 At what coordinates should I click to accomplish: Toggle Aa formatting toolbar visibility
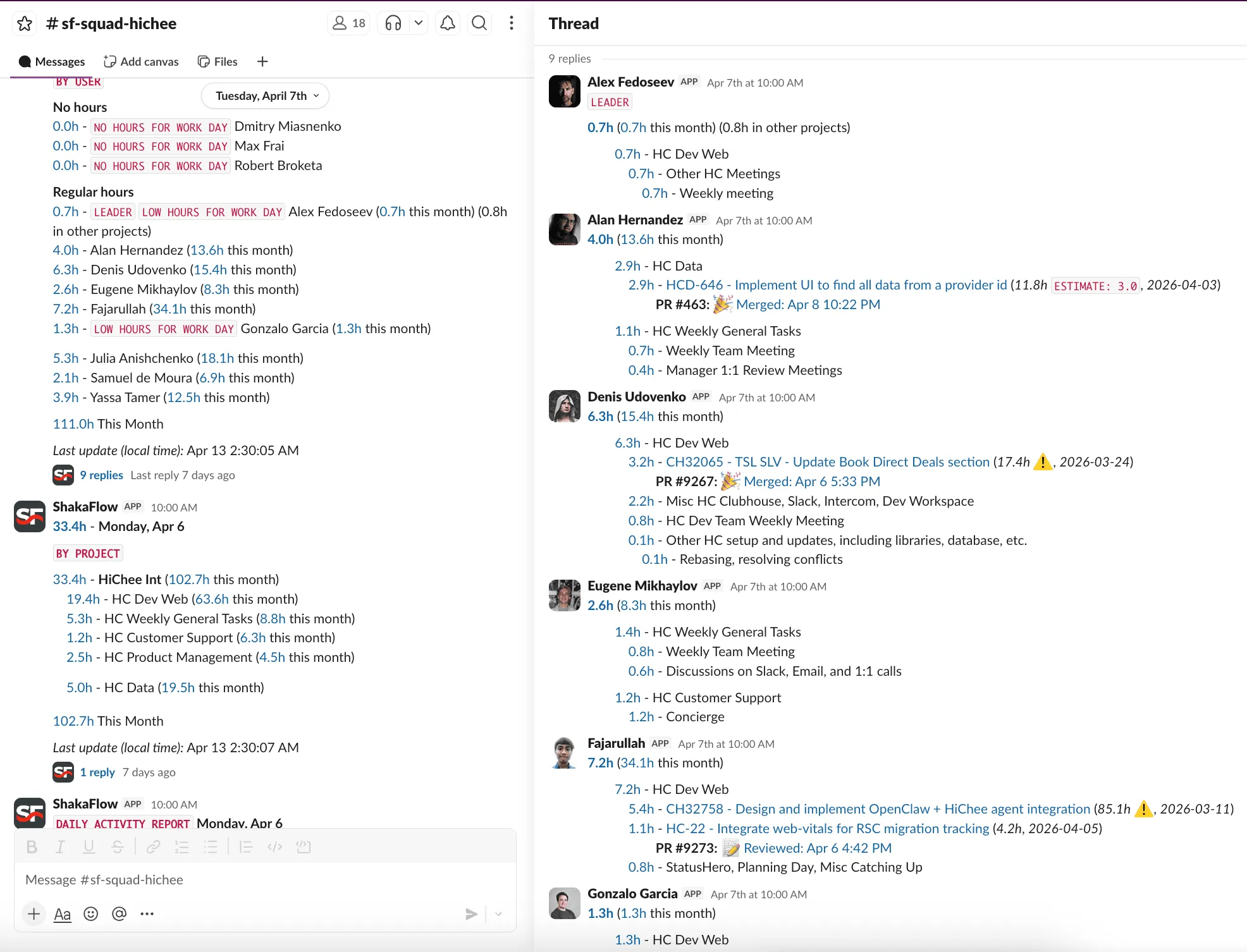62,913
